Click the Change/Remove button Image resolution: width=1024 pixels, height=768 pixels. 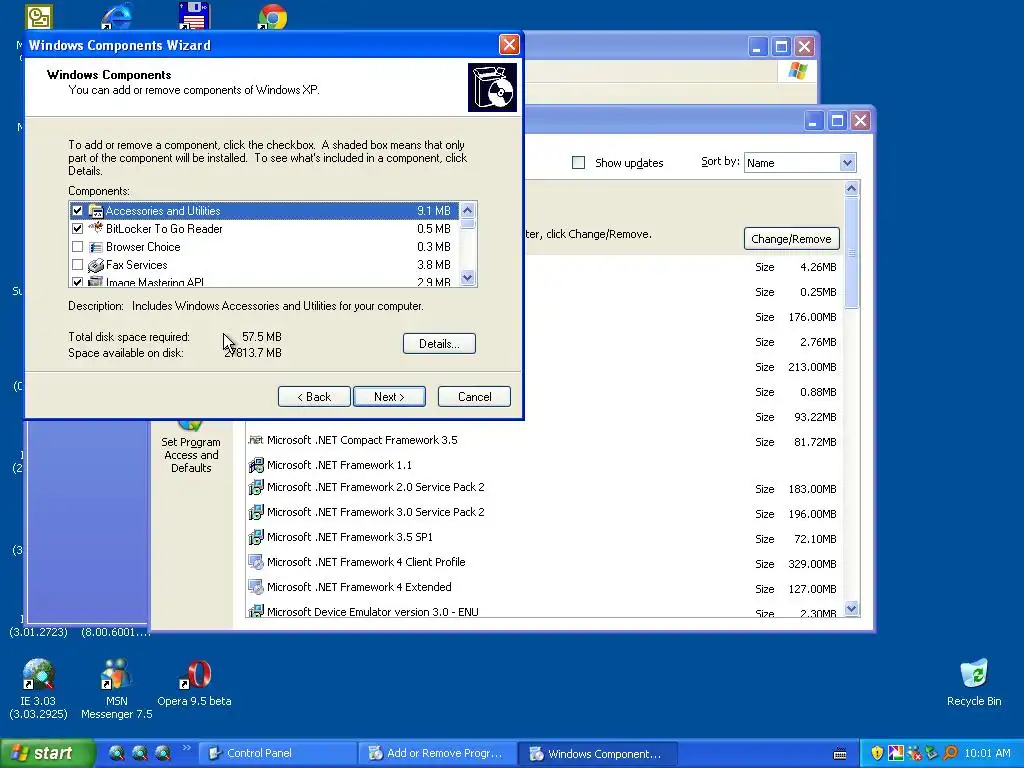[x=792, y=238]
